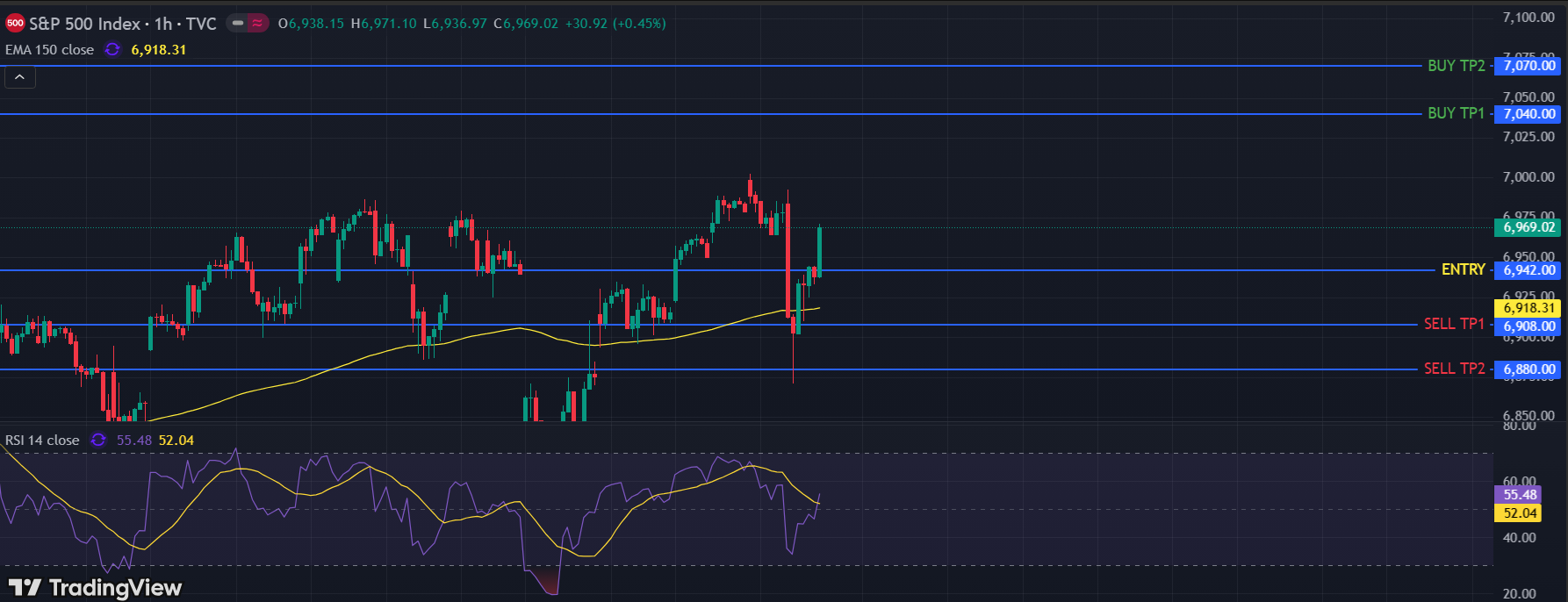Screen dimensions: 1568x602
Task: Collapse the indicator legend with the chevron
Action: (x=19, y=77)
